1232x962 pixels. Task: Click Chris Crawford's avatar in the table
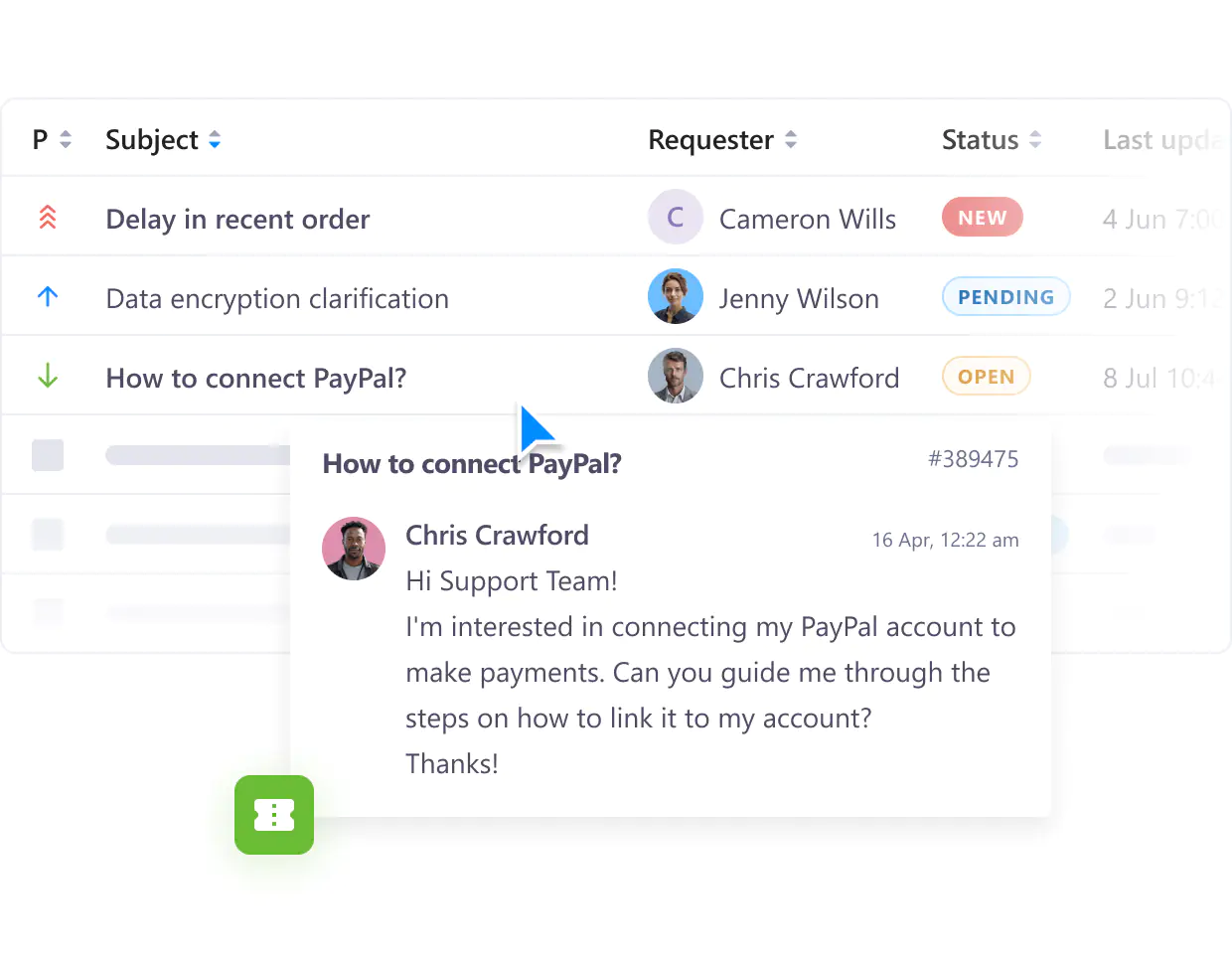[676, 376]
